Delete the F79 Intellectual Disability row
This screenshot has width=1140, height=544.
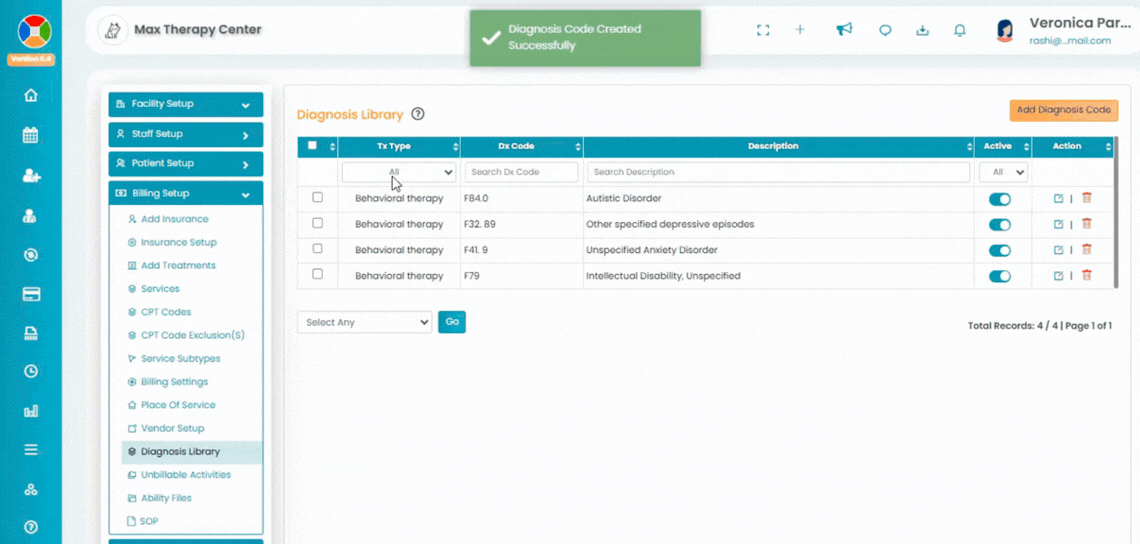click(1087, 275)
